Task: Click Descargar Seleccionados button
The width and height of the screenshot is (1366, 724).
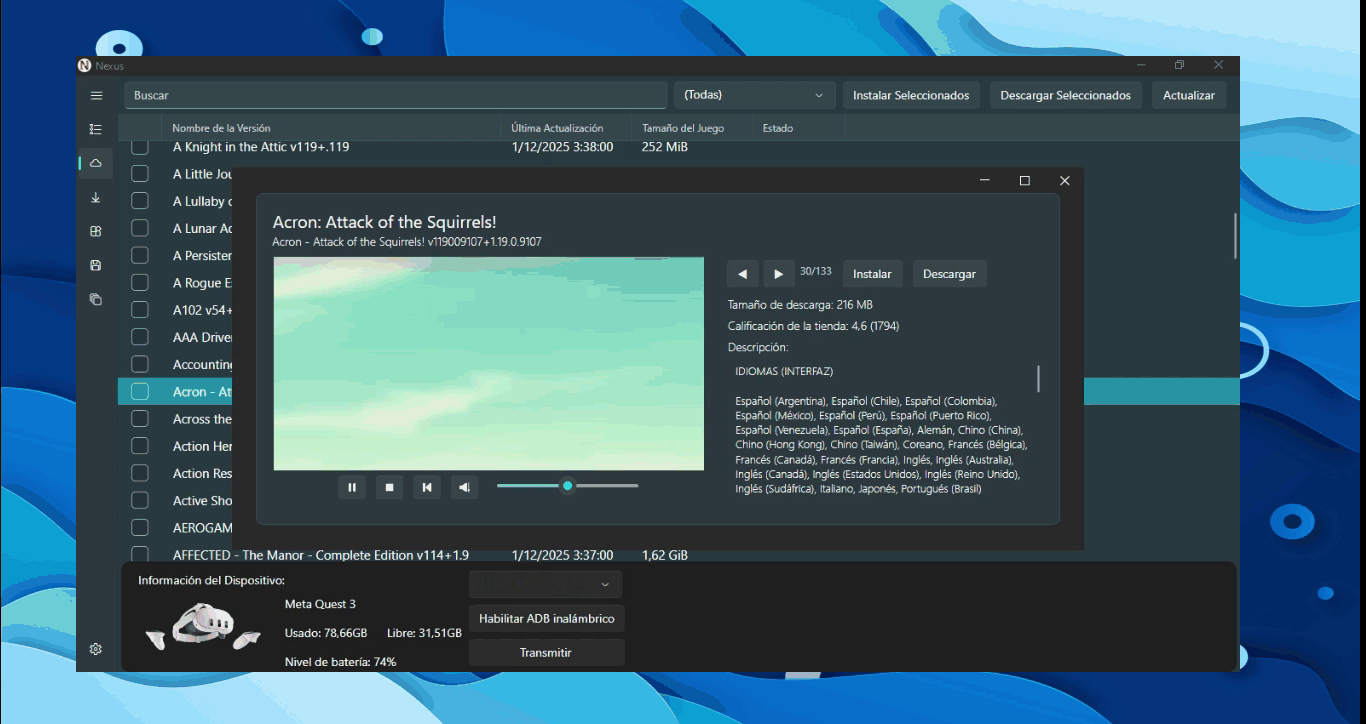Action: point(1066,96)
